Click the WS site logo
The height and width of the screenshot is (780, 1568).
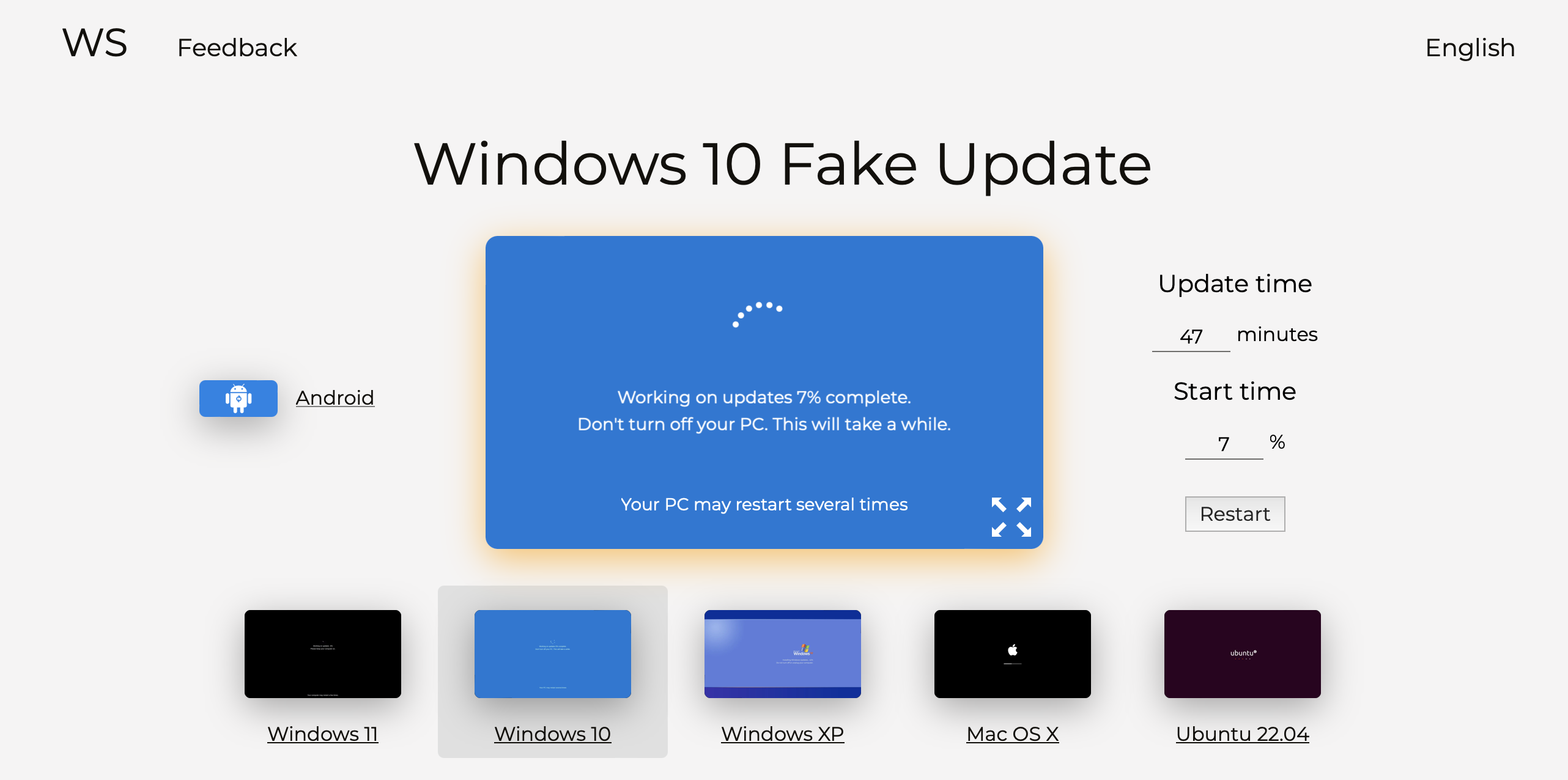tap(95, 43)
